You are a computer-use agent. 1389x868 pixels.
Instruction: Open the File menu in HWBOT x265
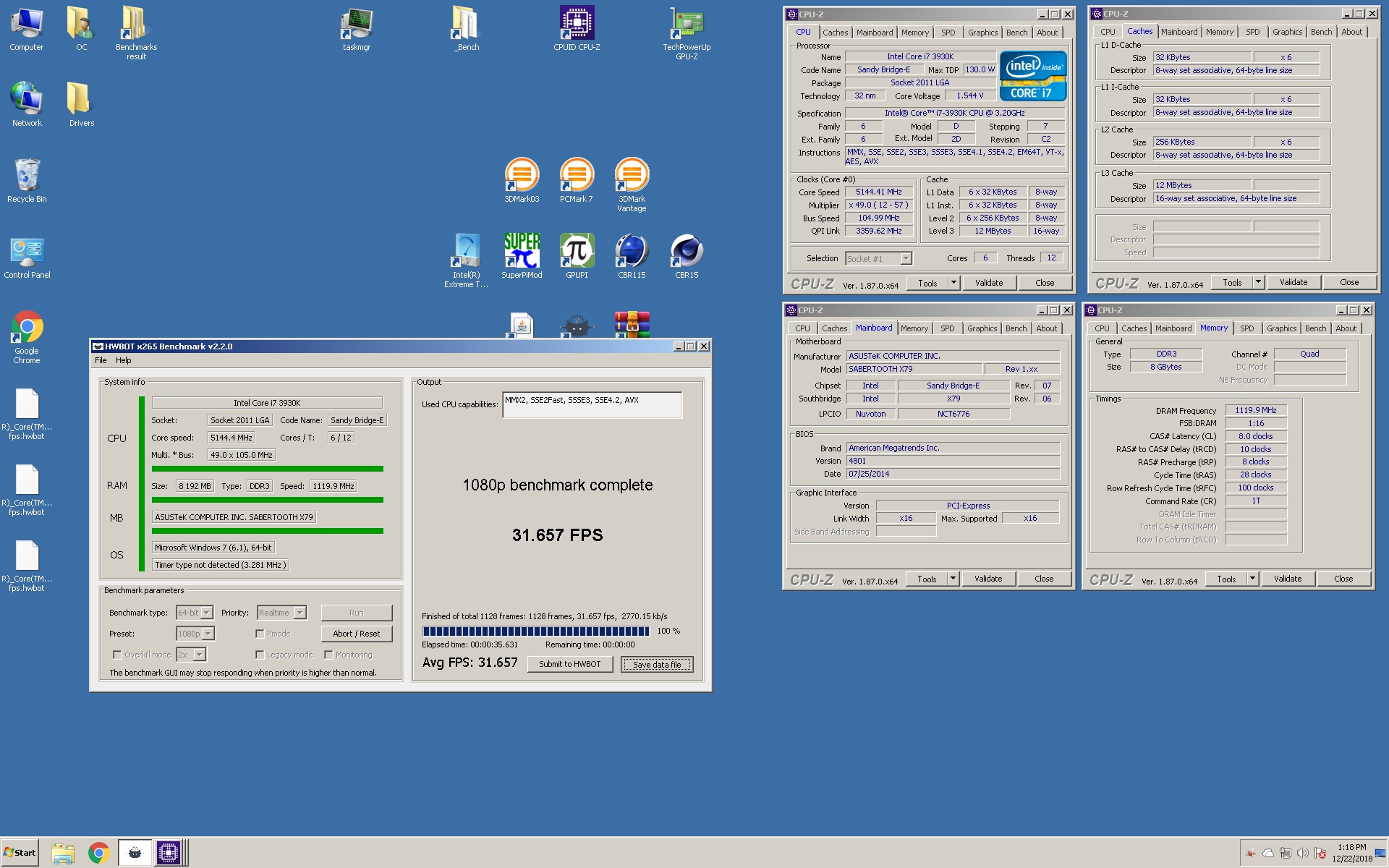coord(101,360)
